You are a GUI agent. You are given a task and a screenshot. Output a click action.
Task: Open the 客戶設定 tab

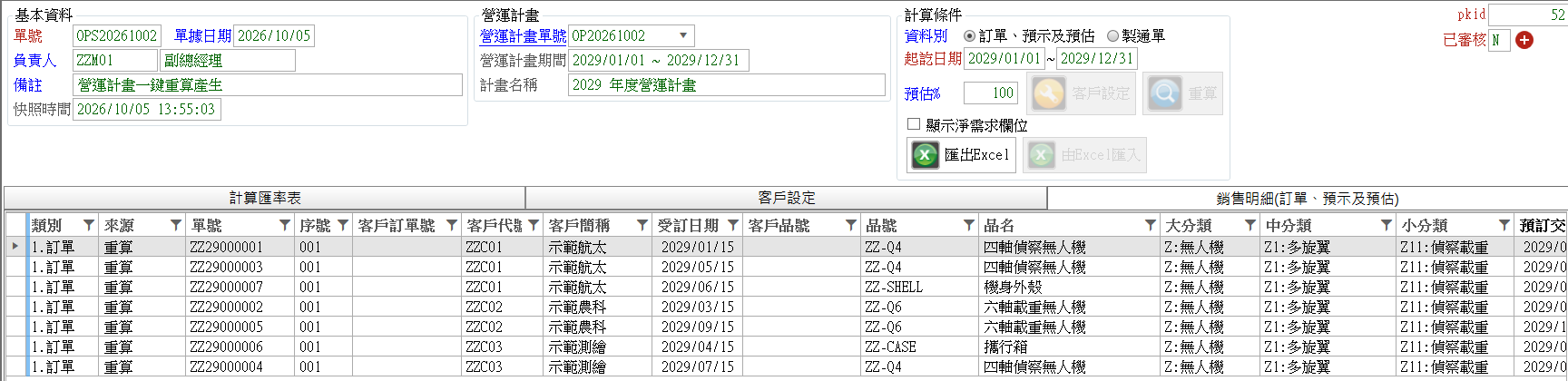coord(787,198)
